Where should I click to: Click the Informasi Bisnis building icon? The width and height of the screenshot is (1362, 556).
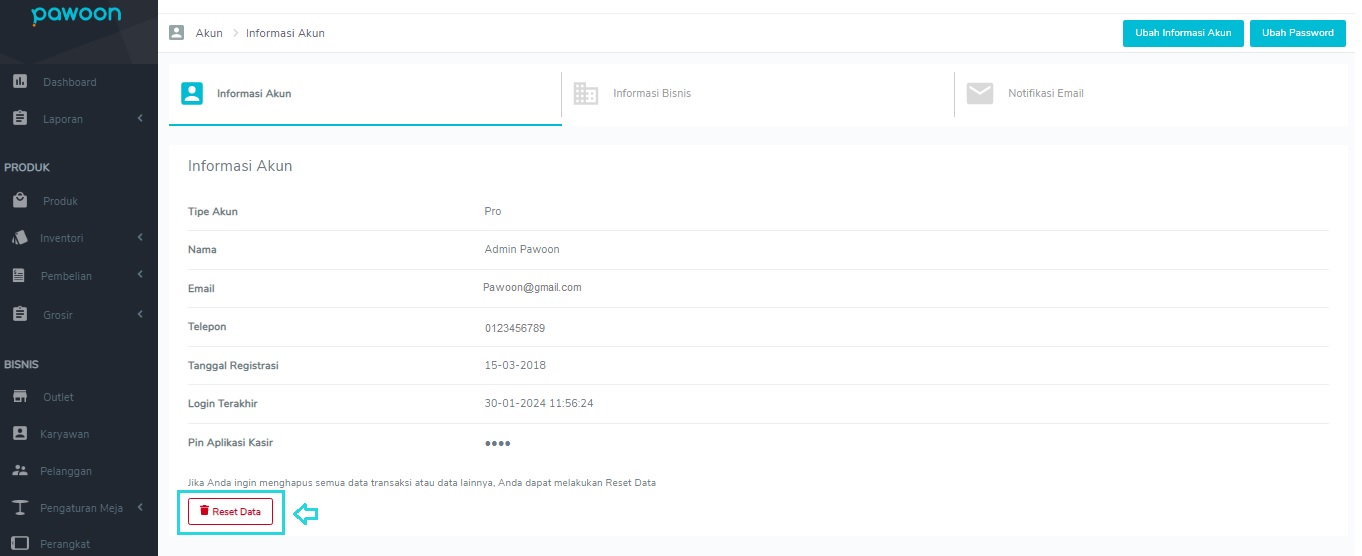[586, 93]
